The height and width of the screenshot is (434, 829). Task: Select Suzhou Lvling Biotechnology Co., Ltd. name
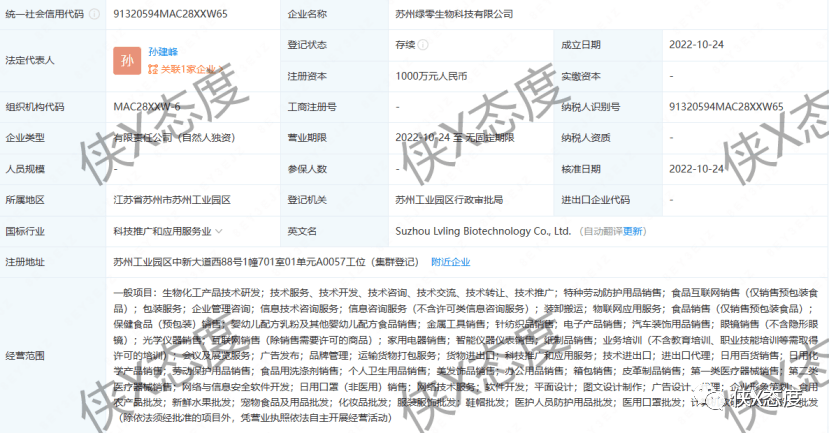tap(483, 231)
